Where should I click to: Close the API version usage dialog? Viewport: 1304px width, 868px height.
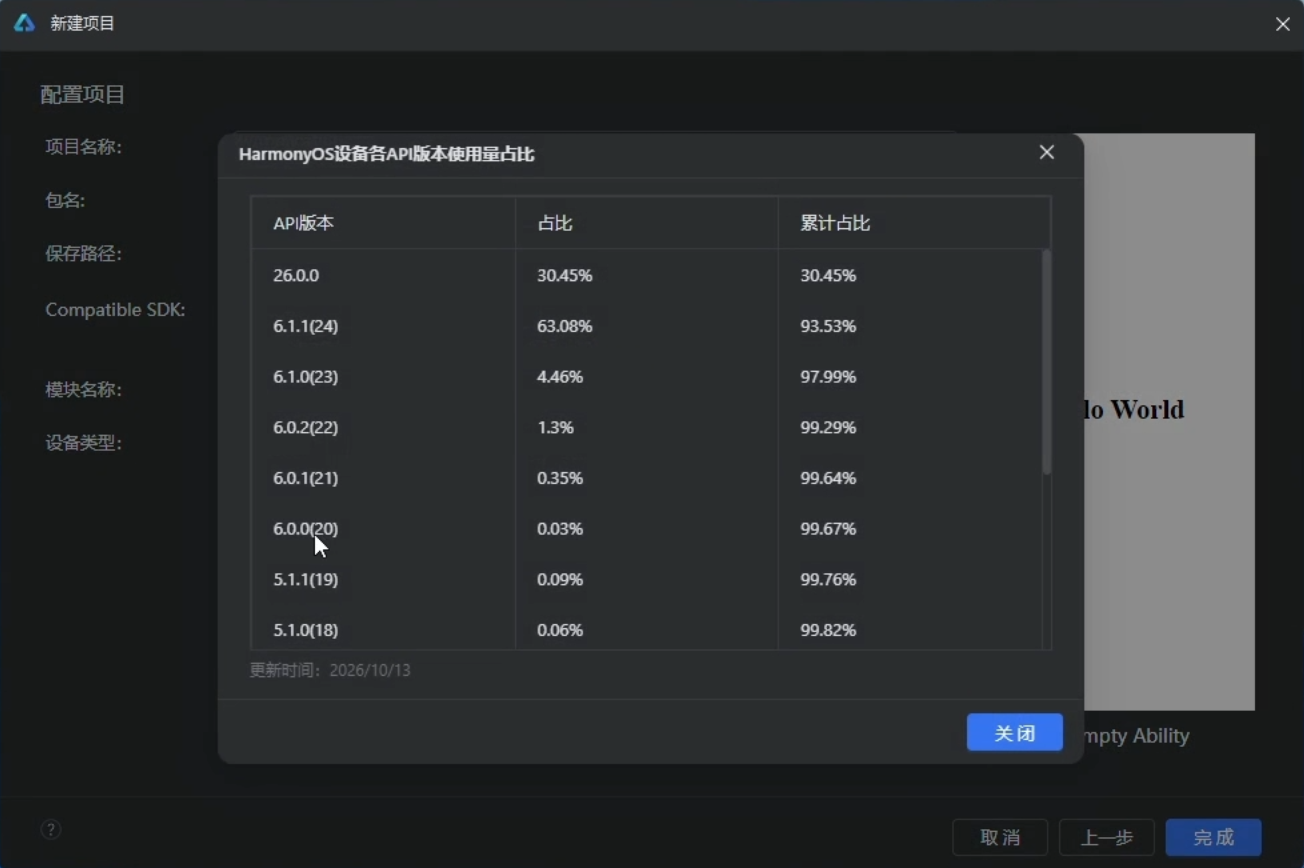point(1046,152)
